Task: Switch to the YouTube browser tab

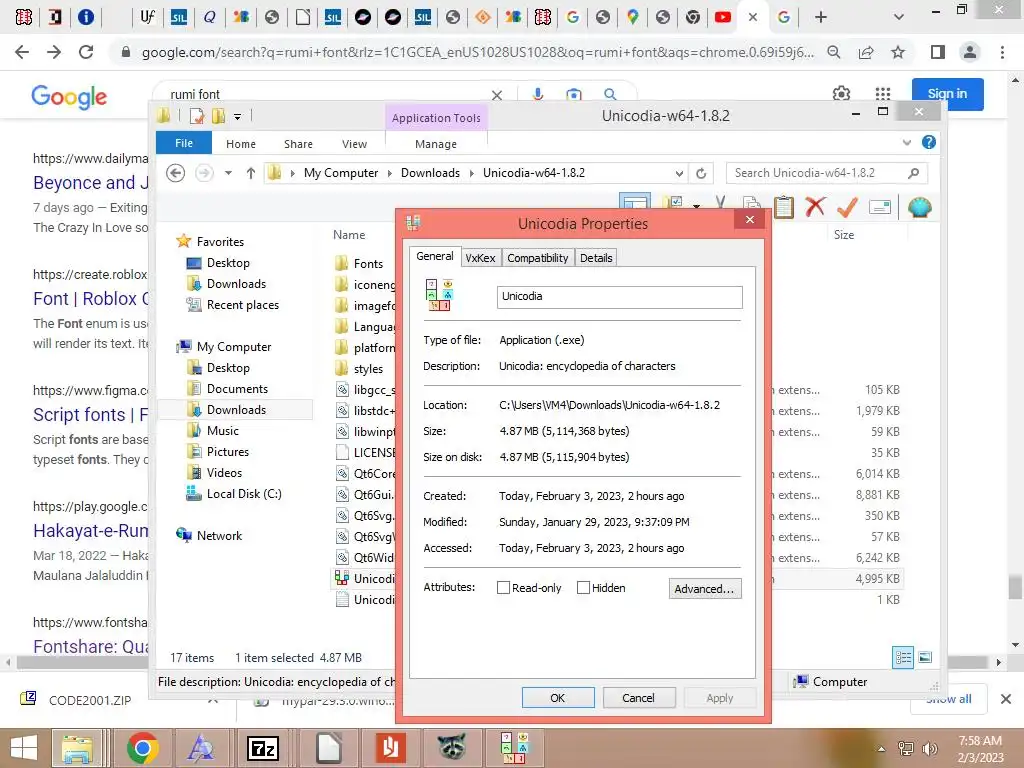Action: coord(722,17)
